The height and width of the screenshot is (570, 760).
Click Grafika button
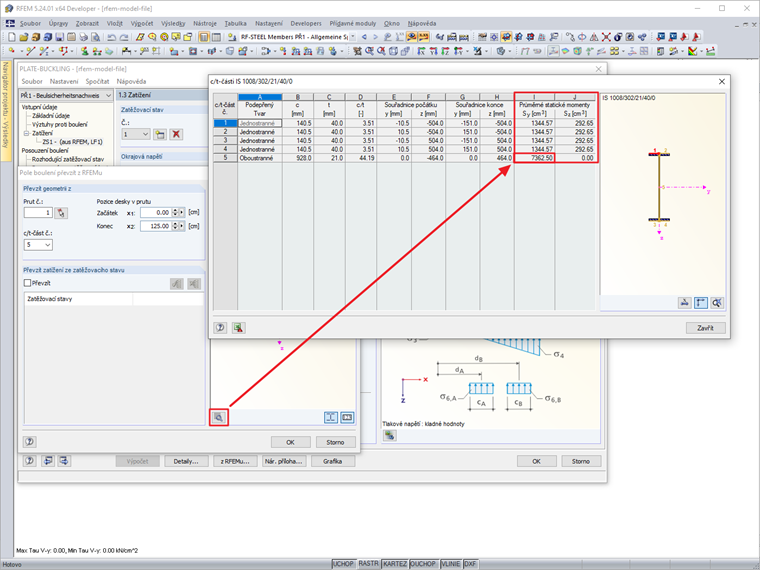point(332,461)
